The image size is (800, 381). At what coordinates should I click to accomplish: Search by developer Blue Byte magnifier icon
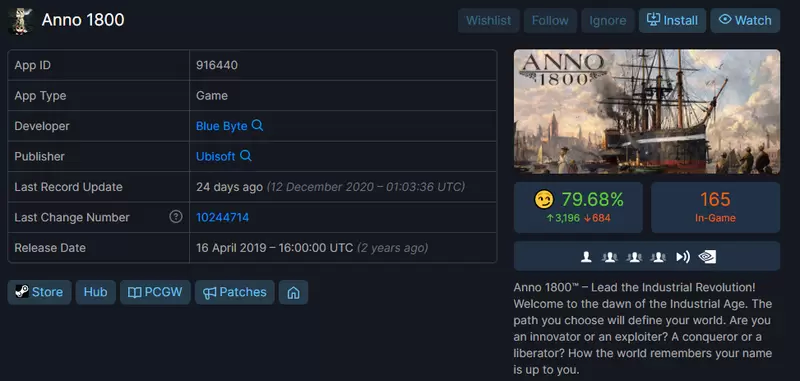tap(258, 125)
